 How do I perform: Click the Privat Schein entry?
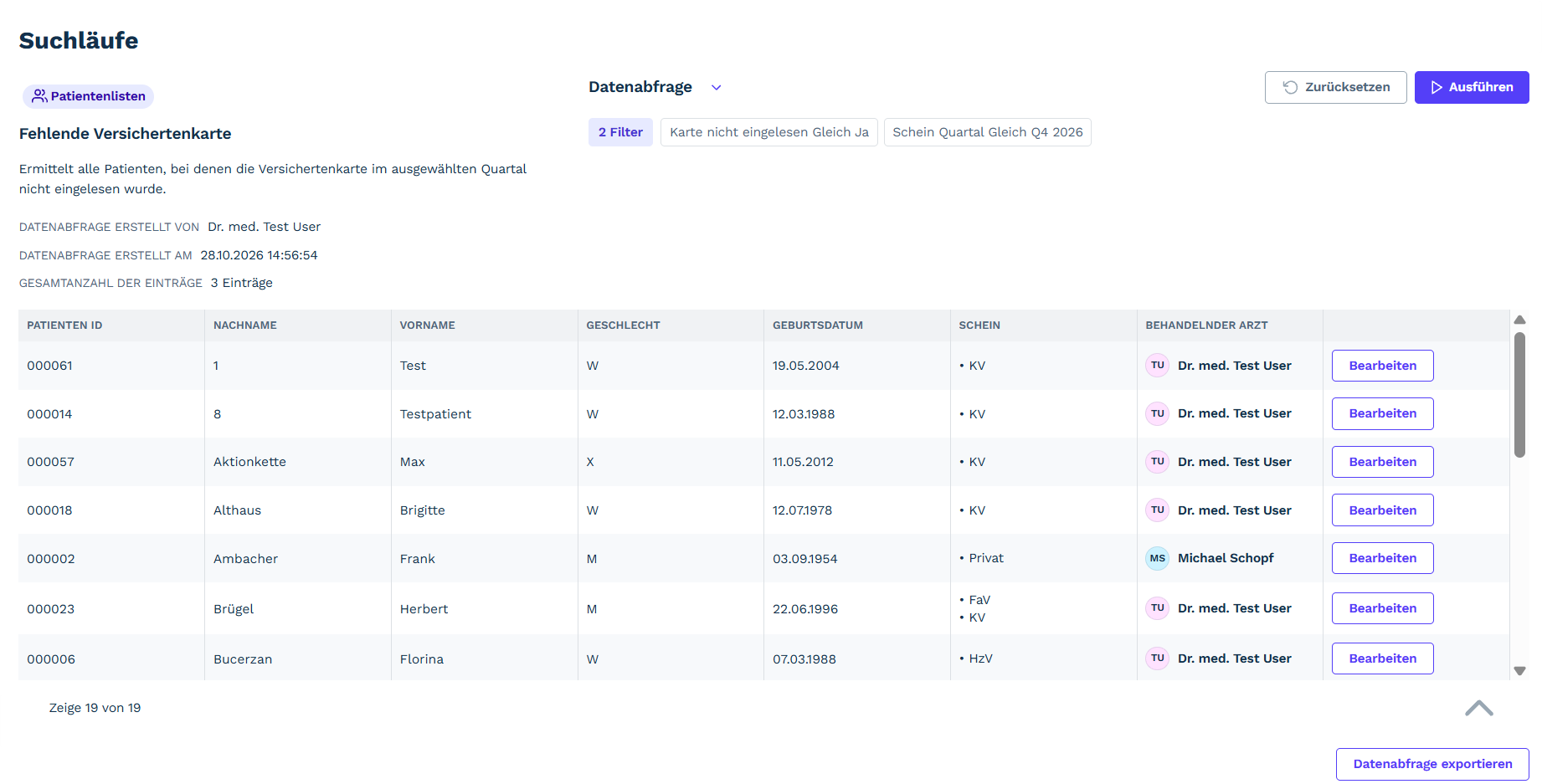[x=986, y=558]
